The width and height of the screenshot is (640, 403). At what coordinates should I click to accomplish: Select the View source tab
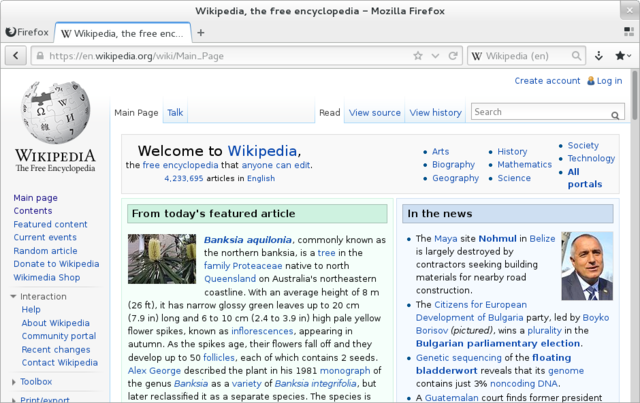[x=374, y=113]
